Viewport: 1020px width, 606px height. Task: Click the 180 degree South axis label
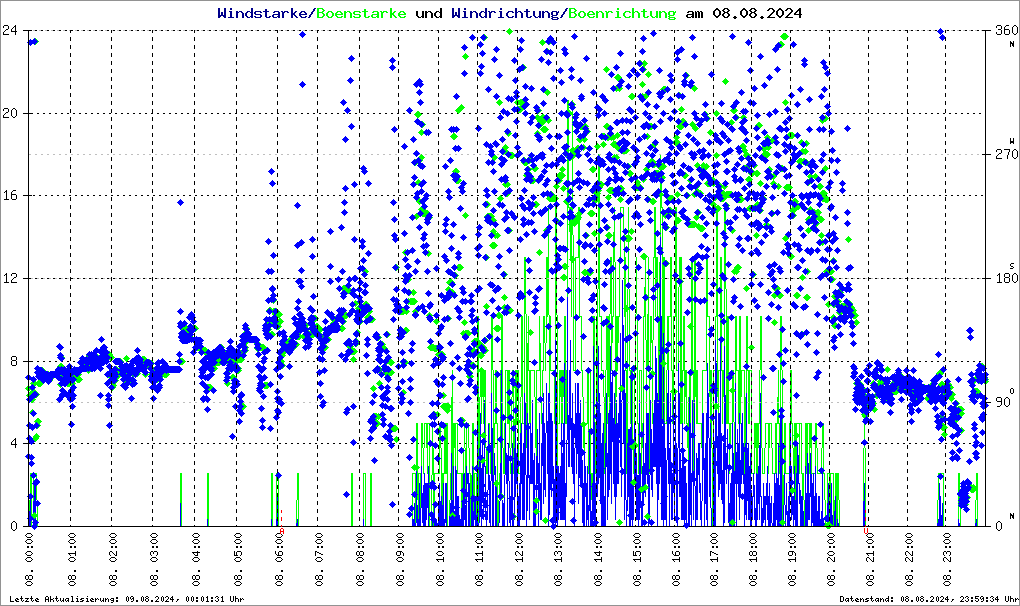(1002, 279)
